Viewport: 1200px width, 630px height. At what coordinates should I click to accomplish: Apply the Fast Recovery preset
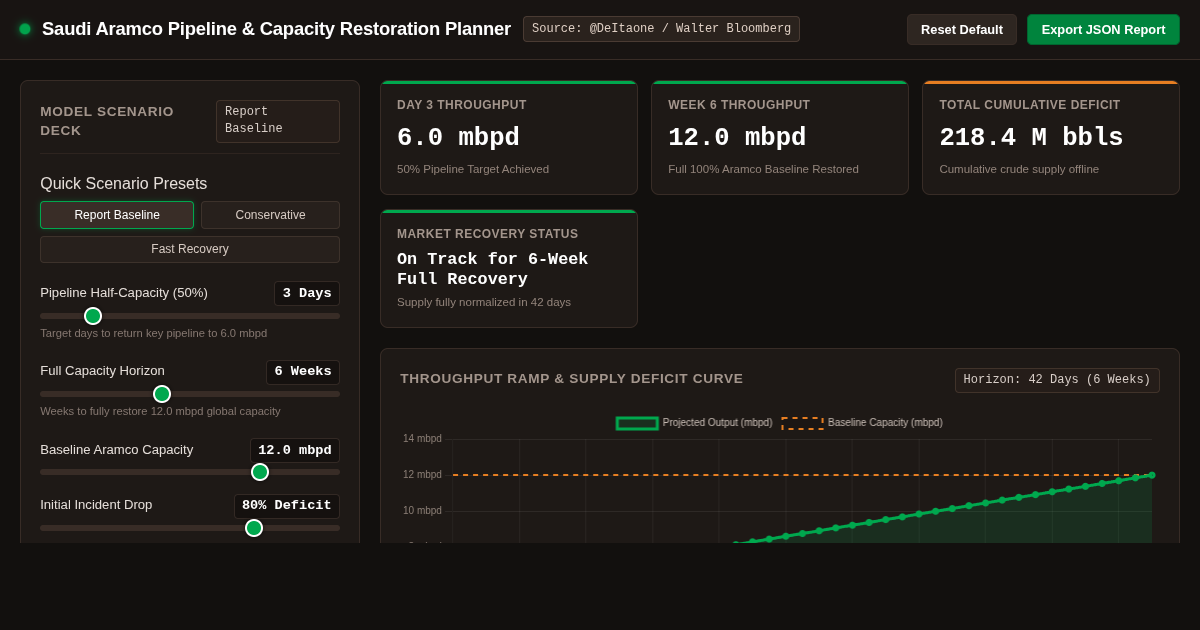(190, 249)
